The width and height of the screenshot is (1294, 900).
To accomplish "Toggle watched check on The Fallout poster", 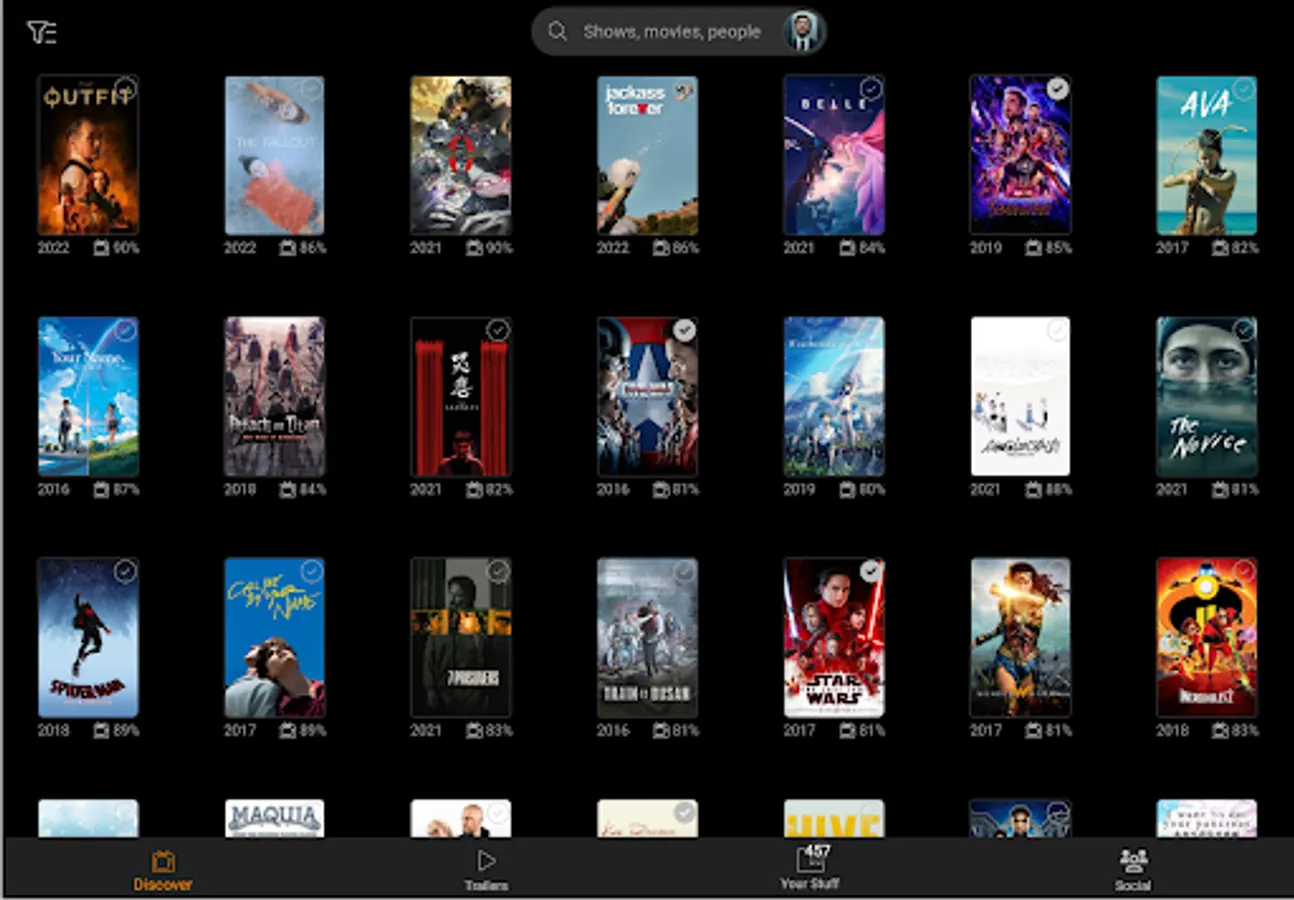I will pyautogui.click(x=311, y=89).
